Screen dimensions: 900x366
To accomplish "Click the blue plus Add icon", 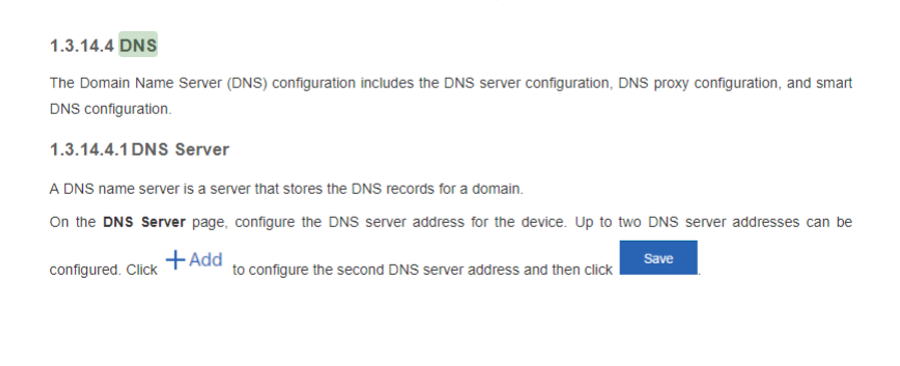I will tap(194, 260).
